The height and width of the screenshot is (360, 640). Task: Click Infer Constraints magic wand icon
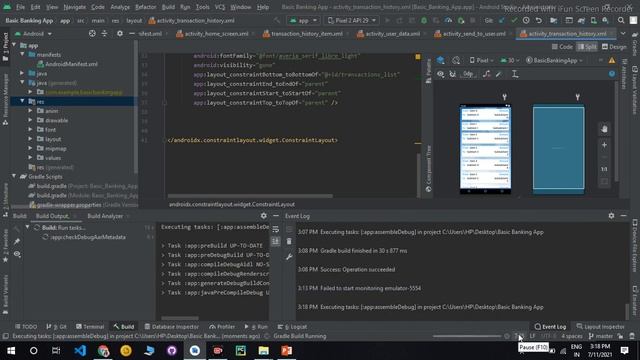tap(499, 74)
